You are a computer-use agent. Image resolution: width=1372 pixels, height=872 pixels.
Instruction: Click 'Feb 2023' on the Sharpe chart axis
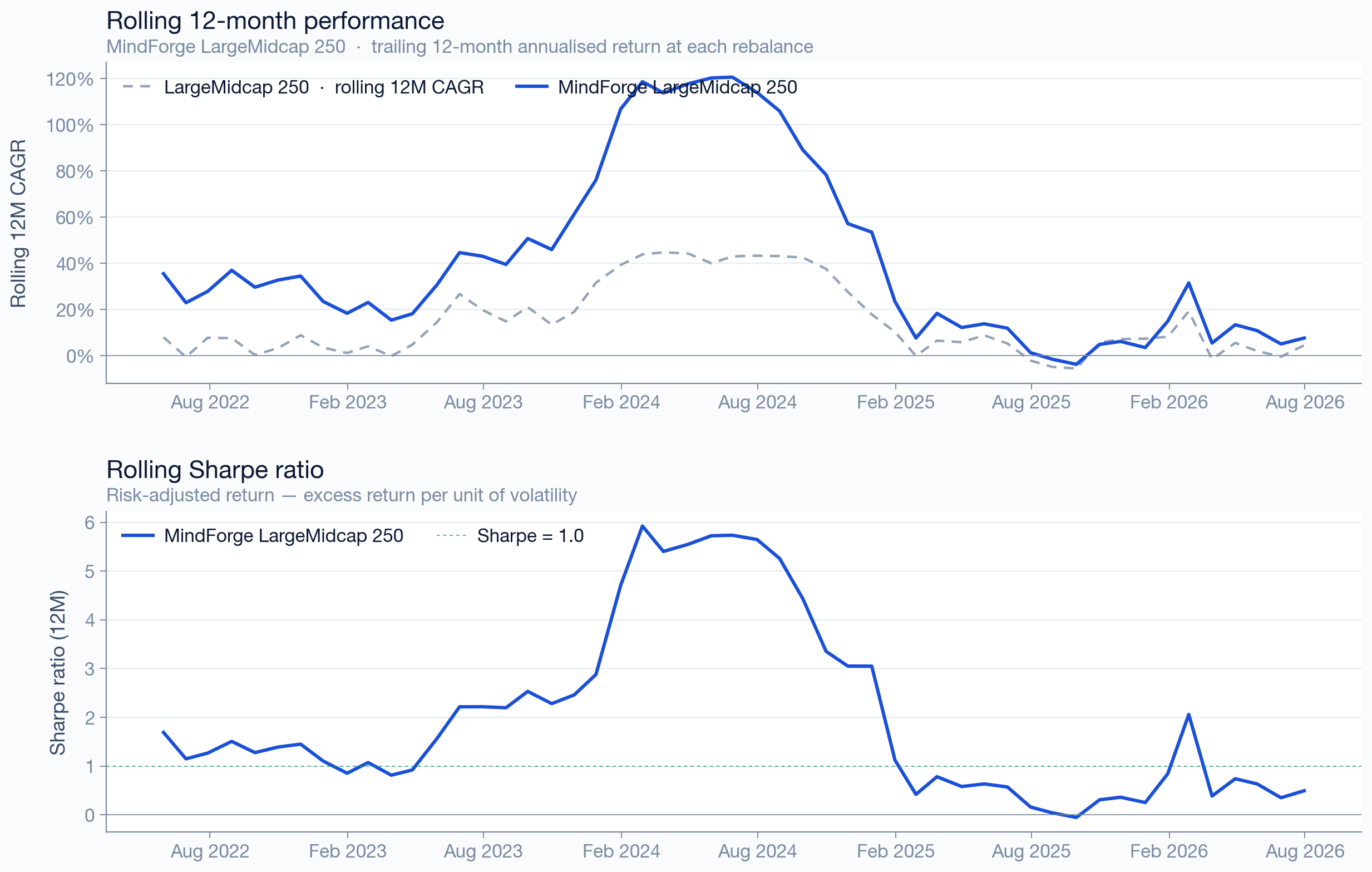click(x=348, y=851)
